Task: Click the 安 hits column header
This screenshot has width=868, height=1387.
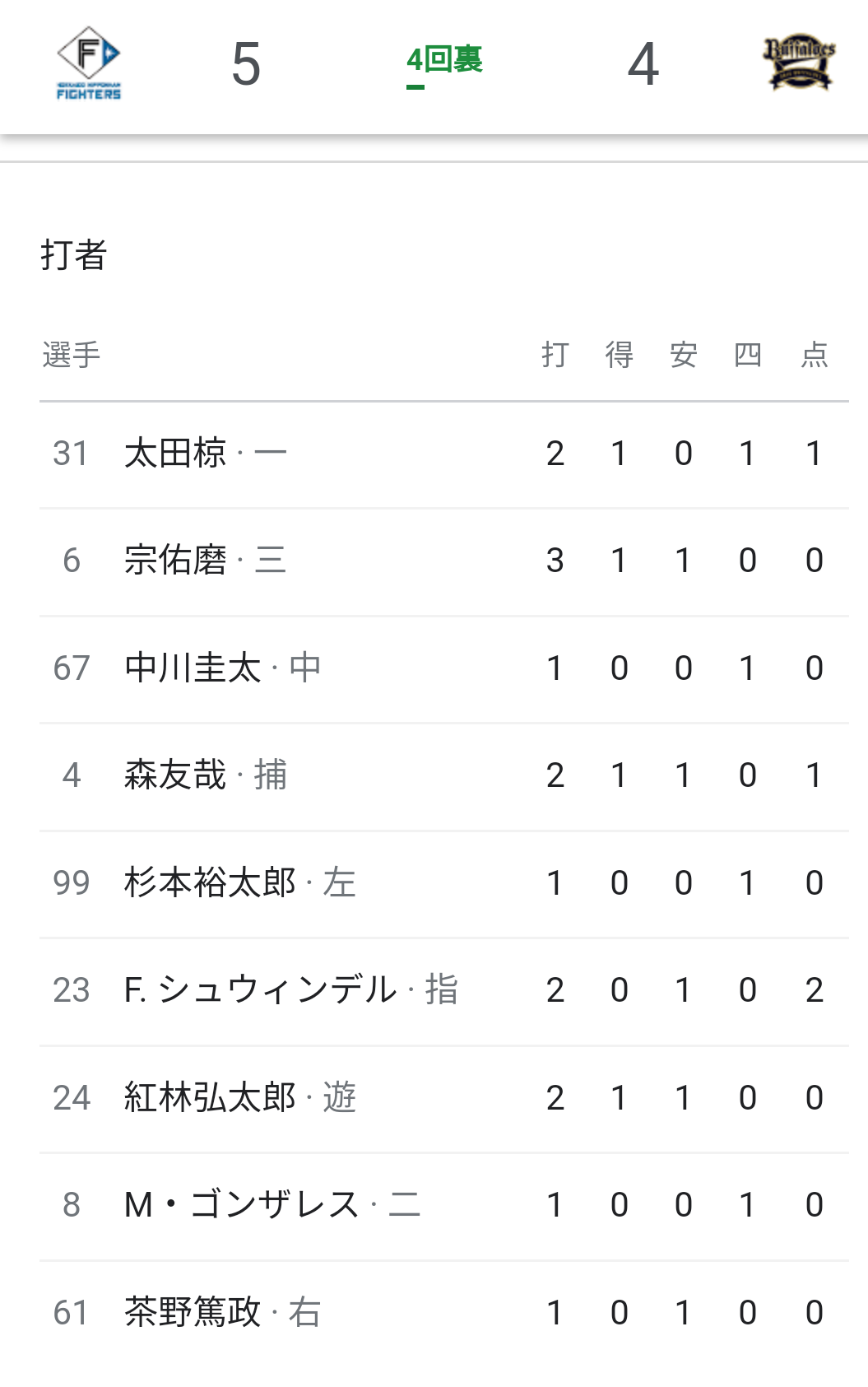Action: pos(684,355)
